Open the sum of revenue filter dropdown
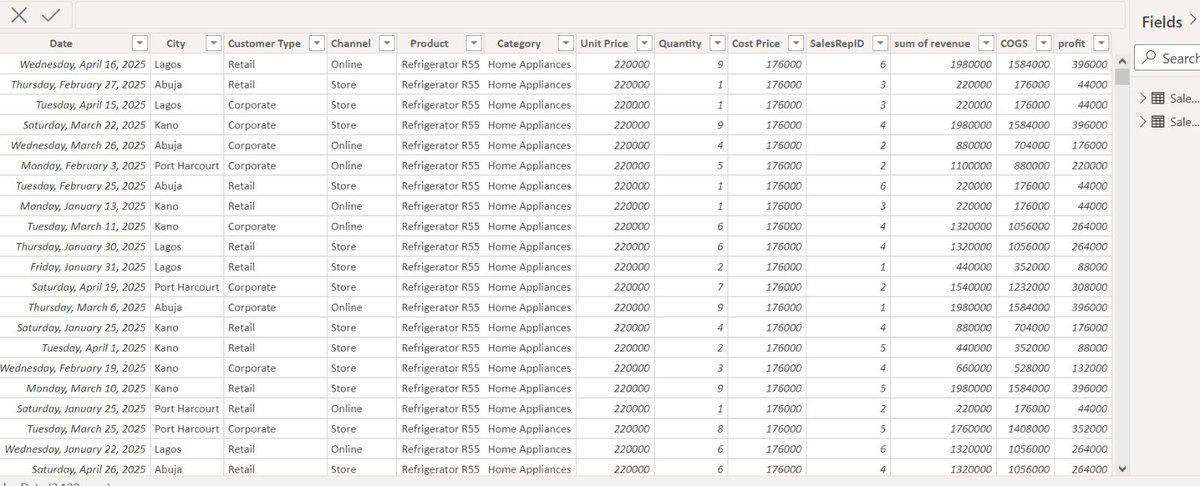1200x486 pixels. tap(985, 43)
